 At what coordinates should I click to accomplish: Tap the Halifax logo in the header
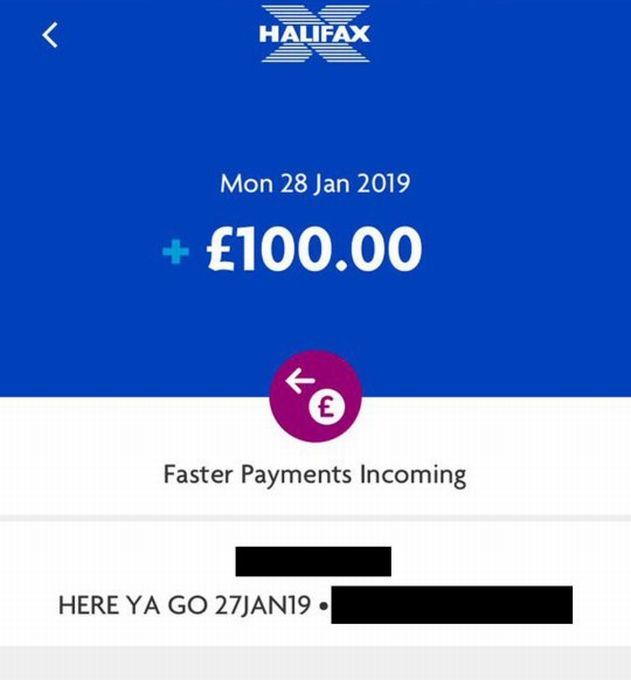point(315,34)
